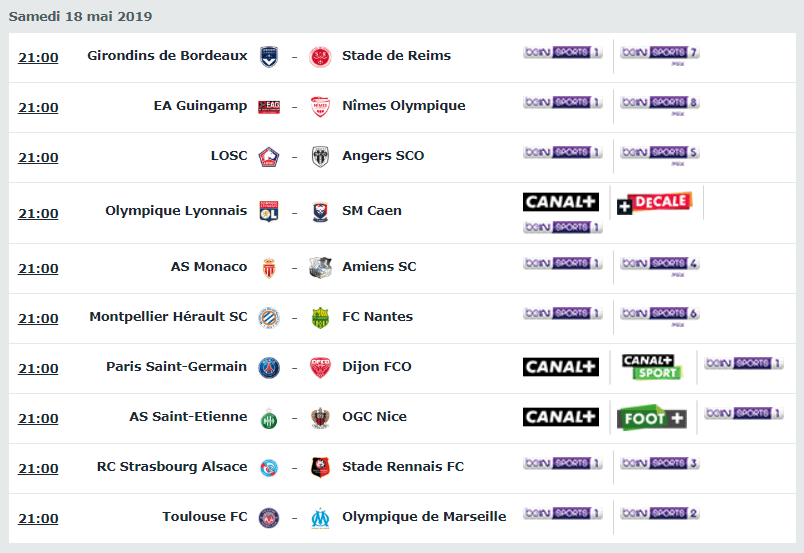Viewport: 804px width, 553px height.
Task: Open the 21:00 link for Bordeaux match
Action: click(38, 57)
